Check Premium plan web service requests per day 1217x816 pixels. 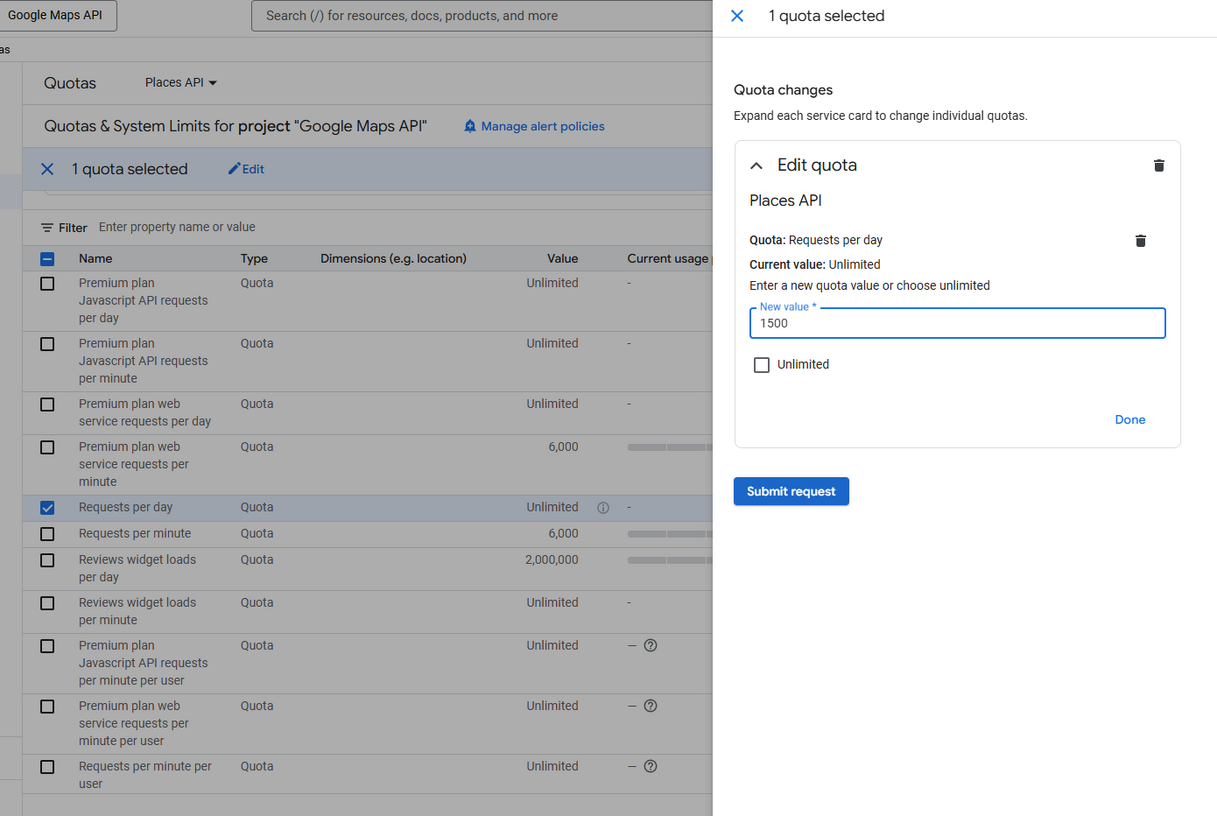[x=47, y=405]
